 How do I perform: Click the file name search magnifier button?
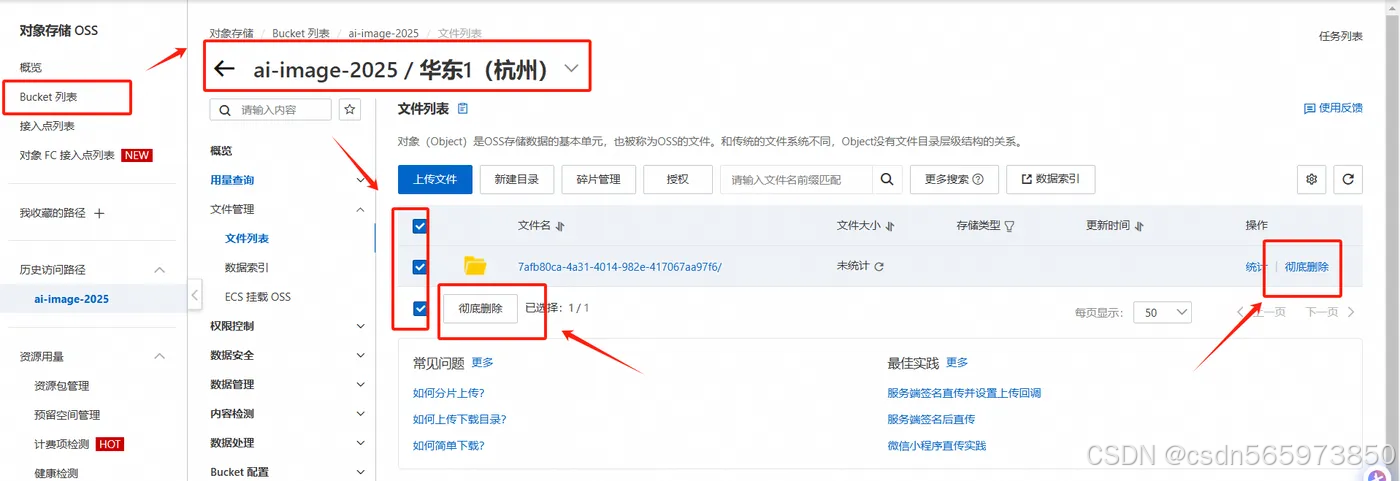pos(886,179)
